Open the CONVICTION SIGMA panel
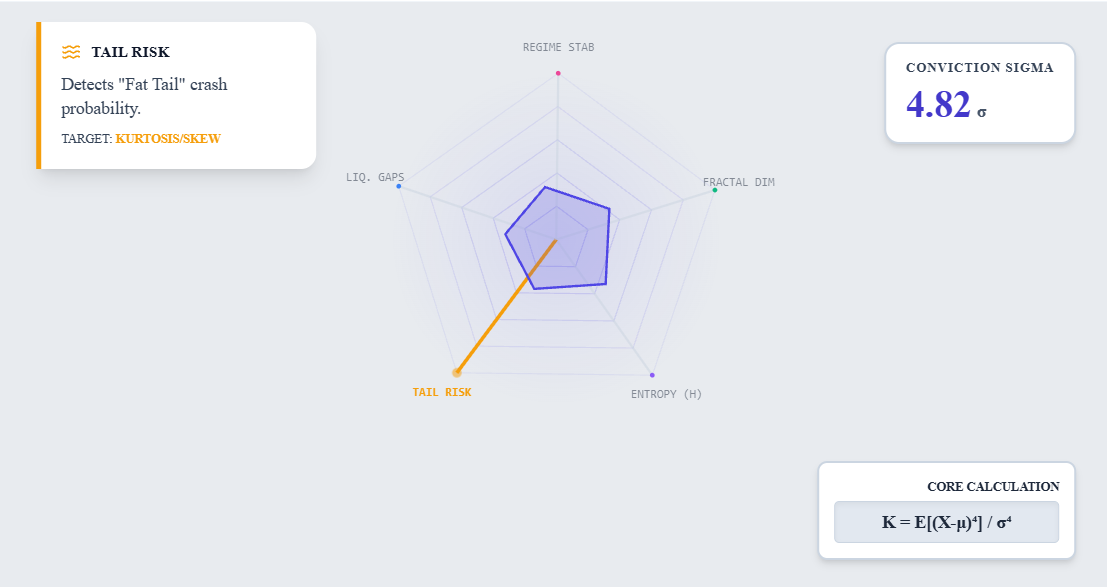Screen dimensions: 1107x587 pyautogui.click(x=979, y=67)
